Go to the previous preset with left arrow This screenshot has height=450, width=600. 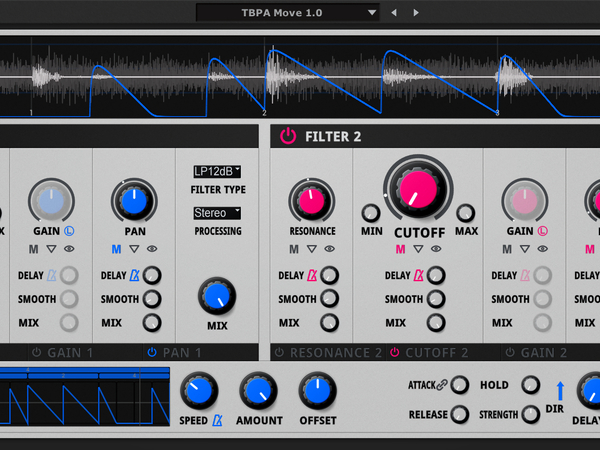(394, 13)
